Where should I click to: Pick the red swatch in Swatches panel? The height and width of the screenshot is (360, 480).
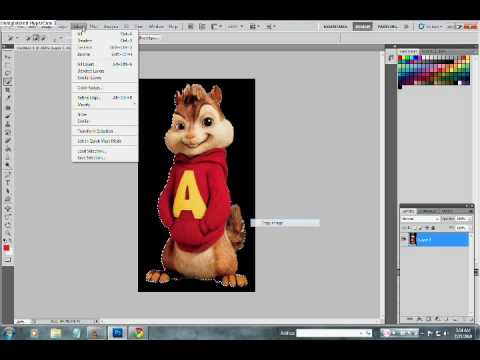coord(401,58)
